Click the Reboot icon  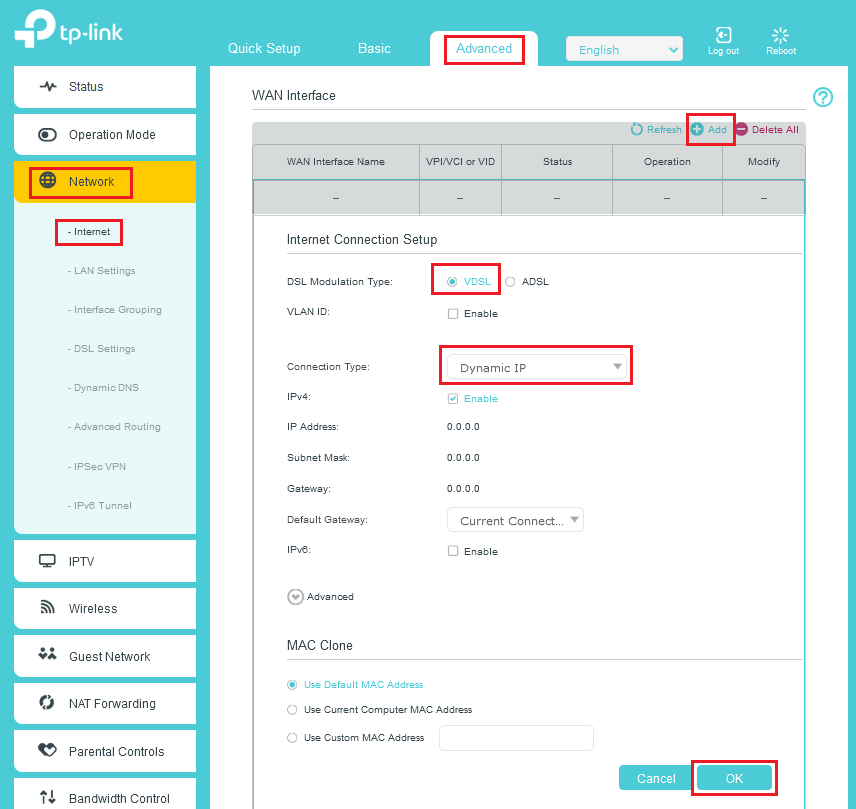[781, 35]
